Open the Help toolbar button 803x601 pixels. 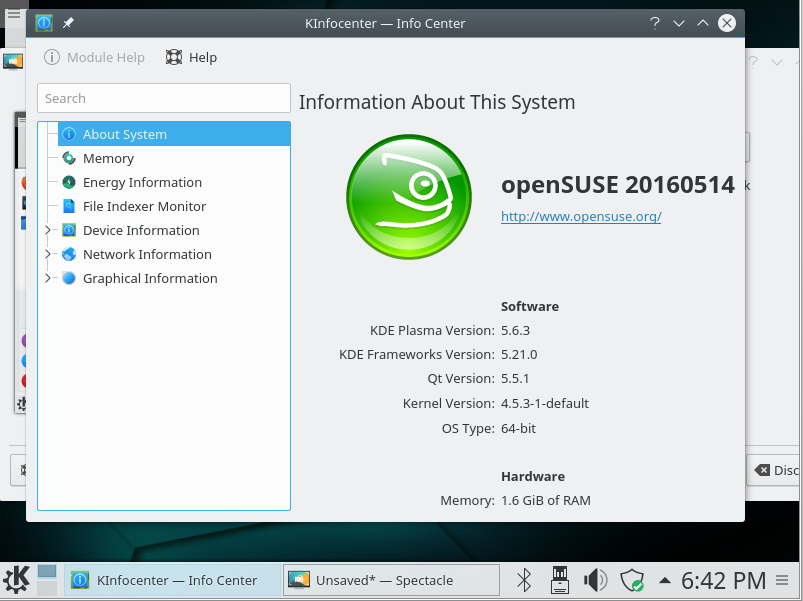(x=191, y=57)
